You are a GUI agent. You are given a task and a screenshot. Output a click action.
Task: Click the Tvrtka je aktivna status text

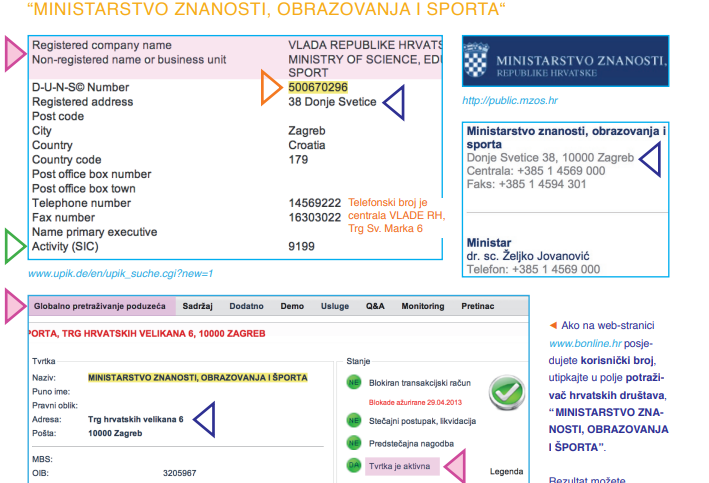tap(400, 466)
